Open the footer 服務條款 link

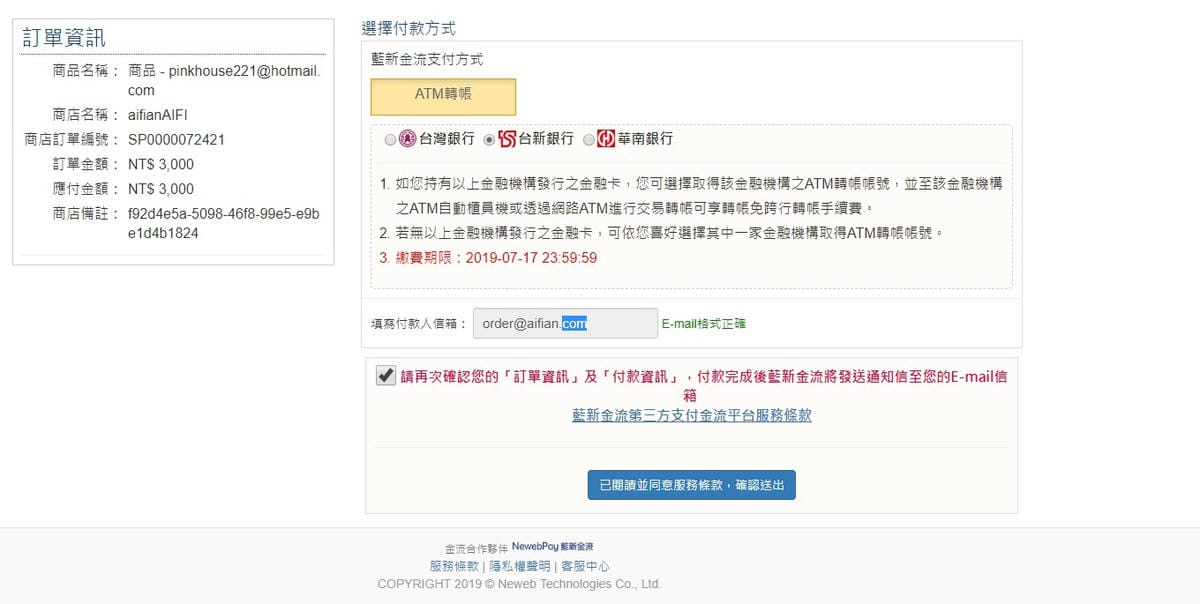pyautogui.click(x=454, y=566)
